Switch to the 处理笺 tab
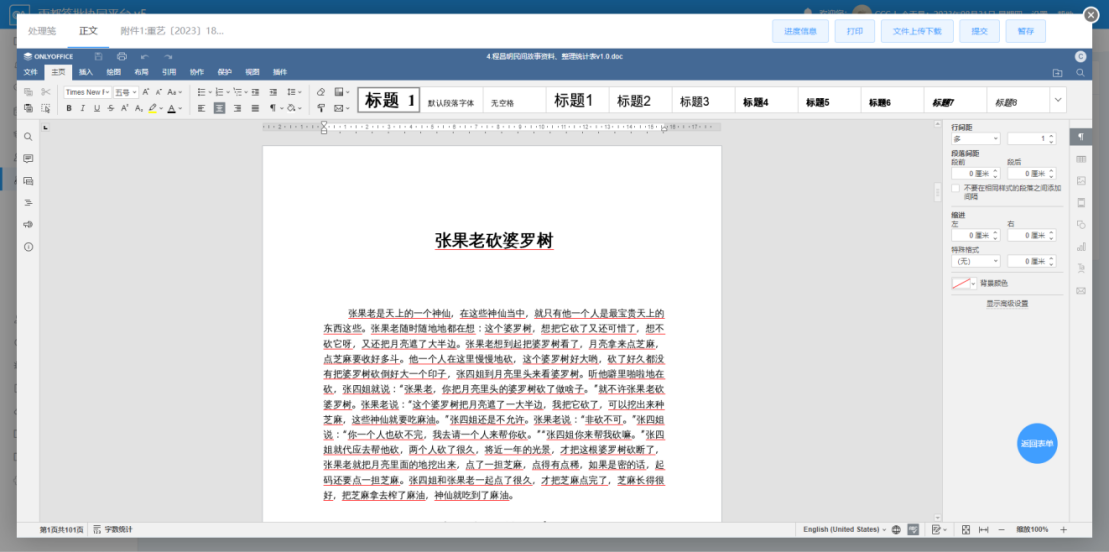Screen dimensions: 1109x552 43,31
